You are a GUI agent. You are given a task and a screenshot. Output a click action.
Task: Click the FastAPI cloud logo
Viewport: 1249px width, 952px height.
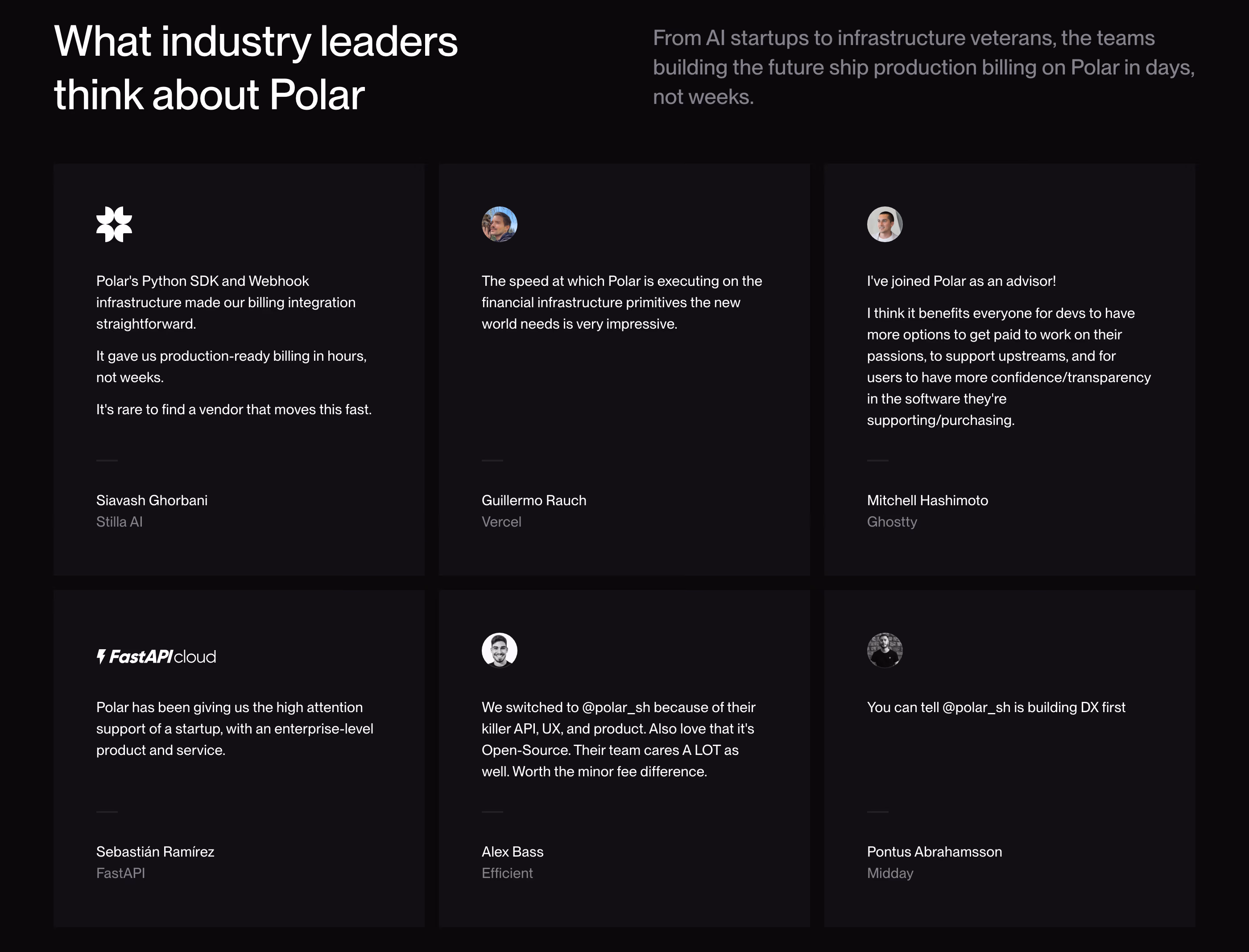(156, 657)
